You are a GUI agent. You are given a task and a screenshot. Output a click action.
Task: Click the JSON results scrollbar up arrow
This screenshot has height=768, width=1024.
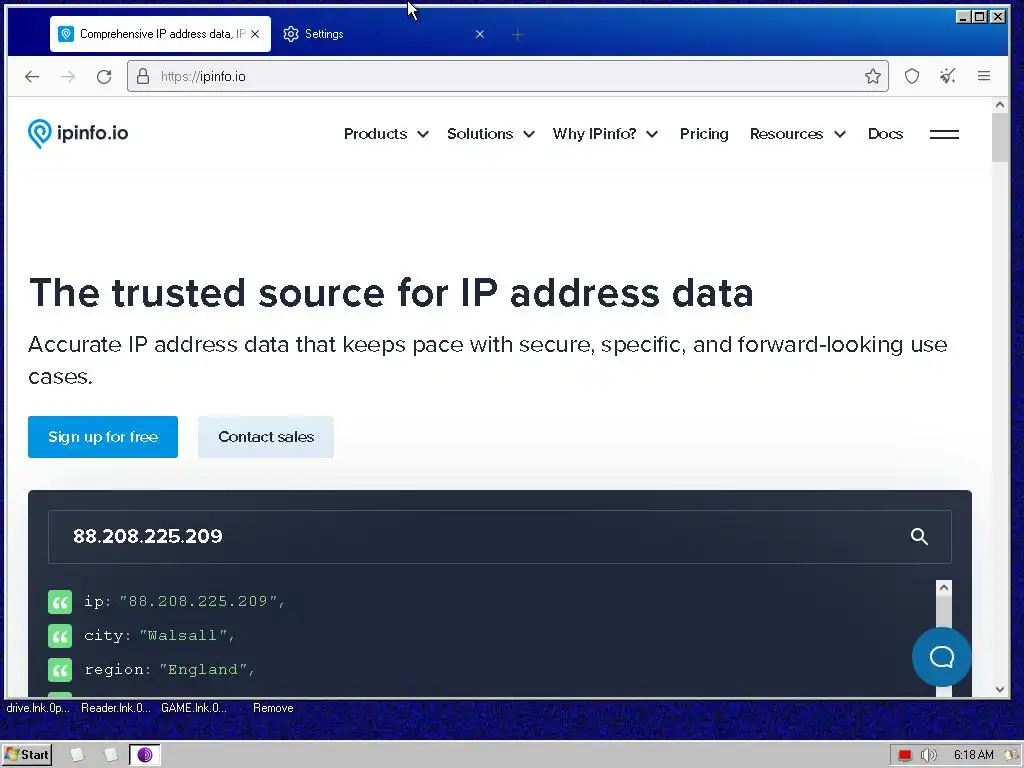pyautogui.click(x=943, y=588)
